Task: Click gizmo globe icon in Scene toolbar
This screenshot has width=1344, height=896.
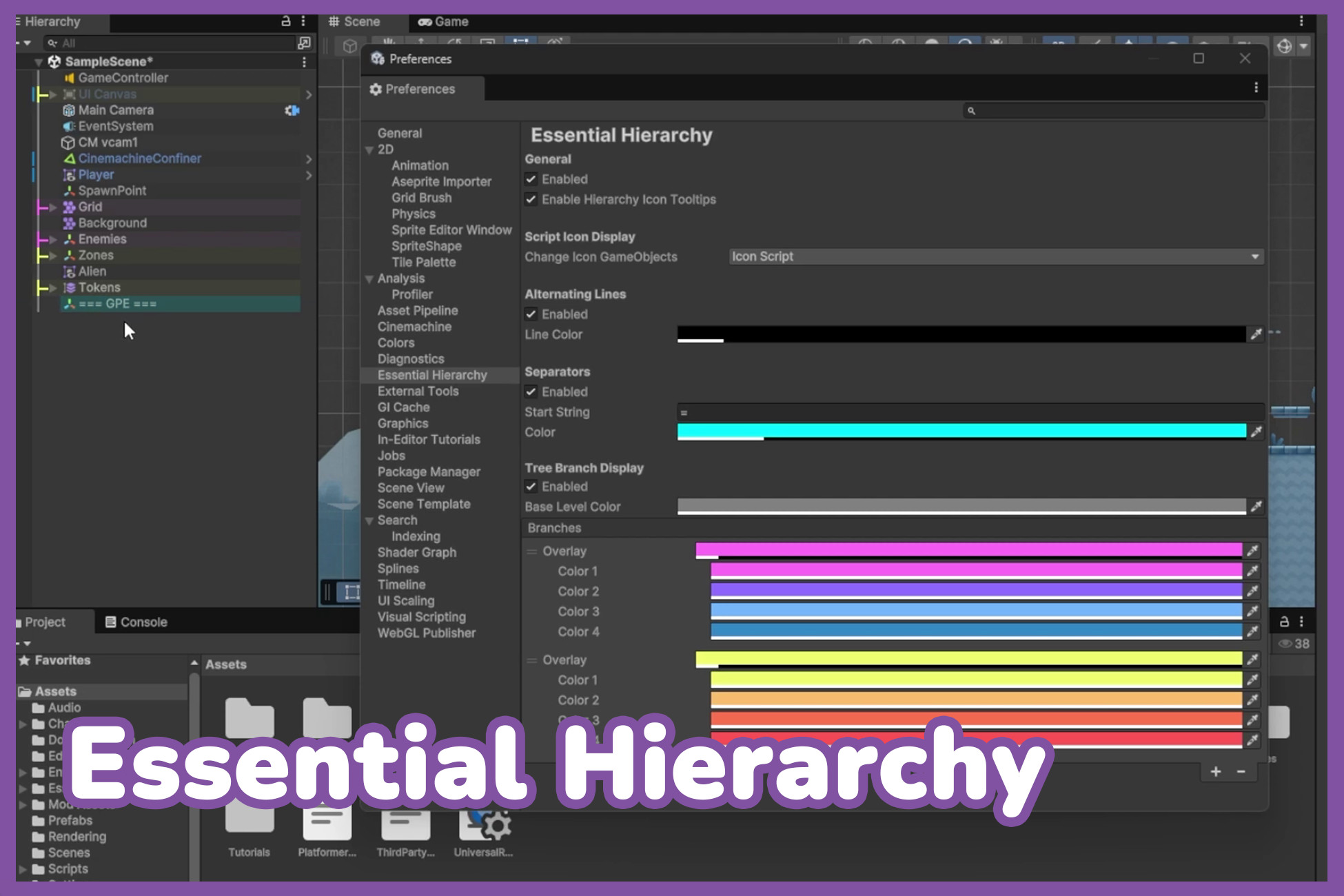Action: pyautogui.click(x=1284, y=46)
